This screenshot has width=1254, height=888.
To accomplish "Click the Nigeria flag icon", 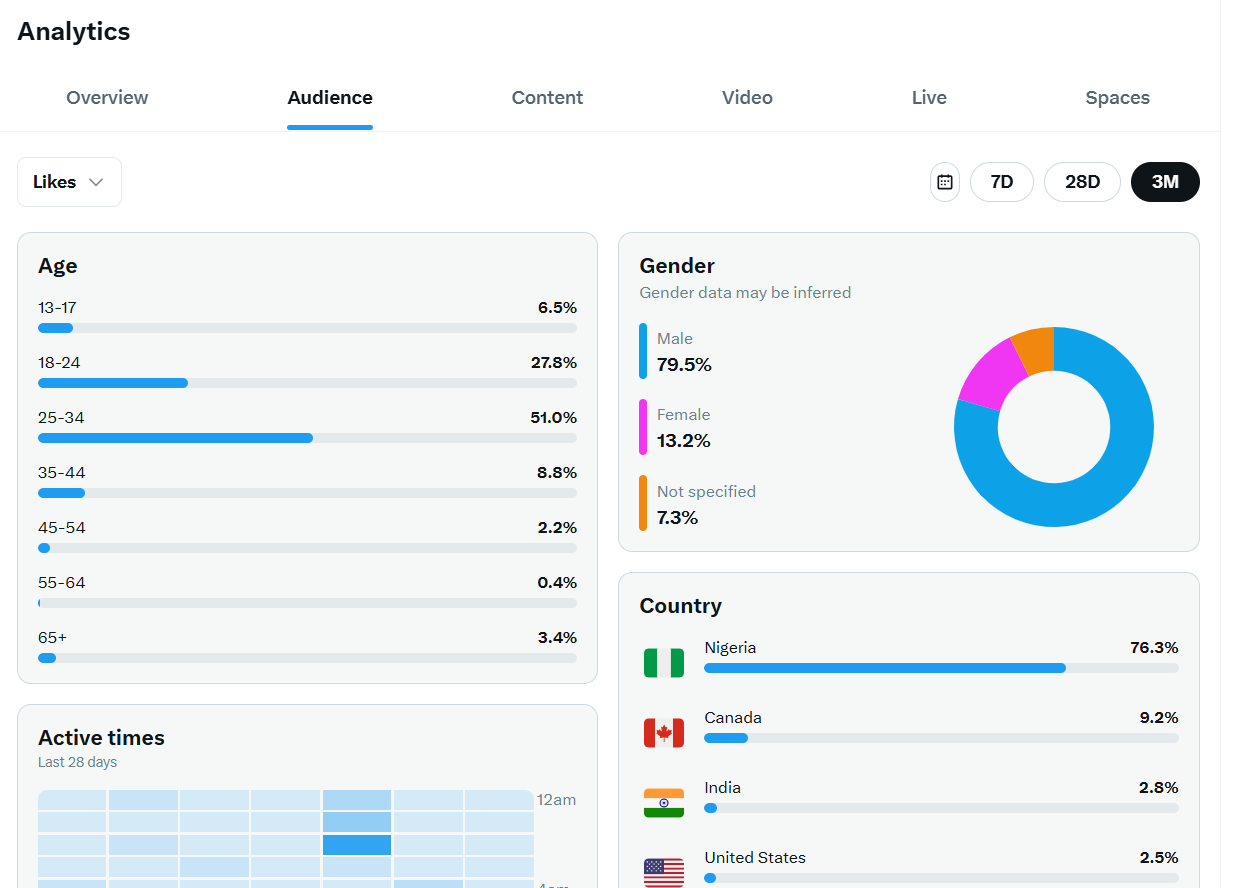I will 664,662.
